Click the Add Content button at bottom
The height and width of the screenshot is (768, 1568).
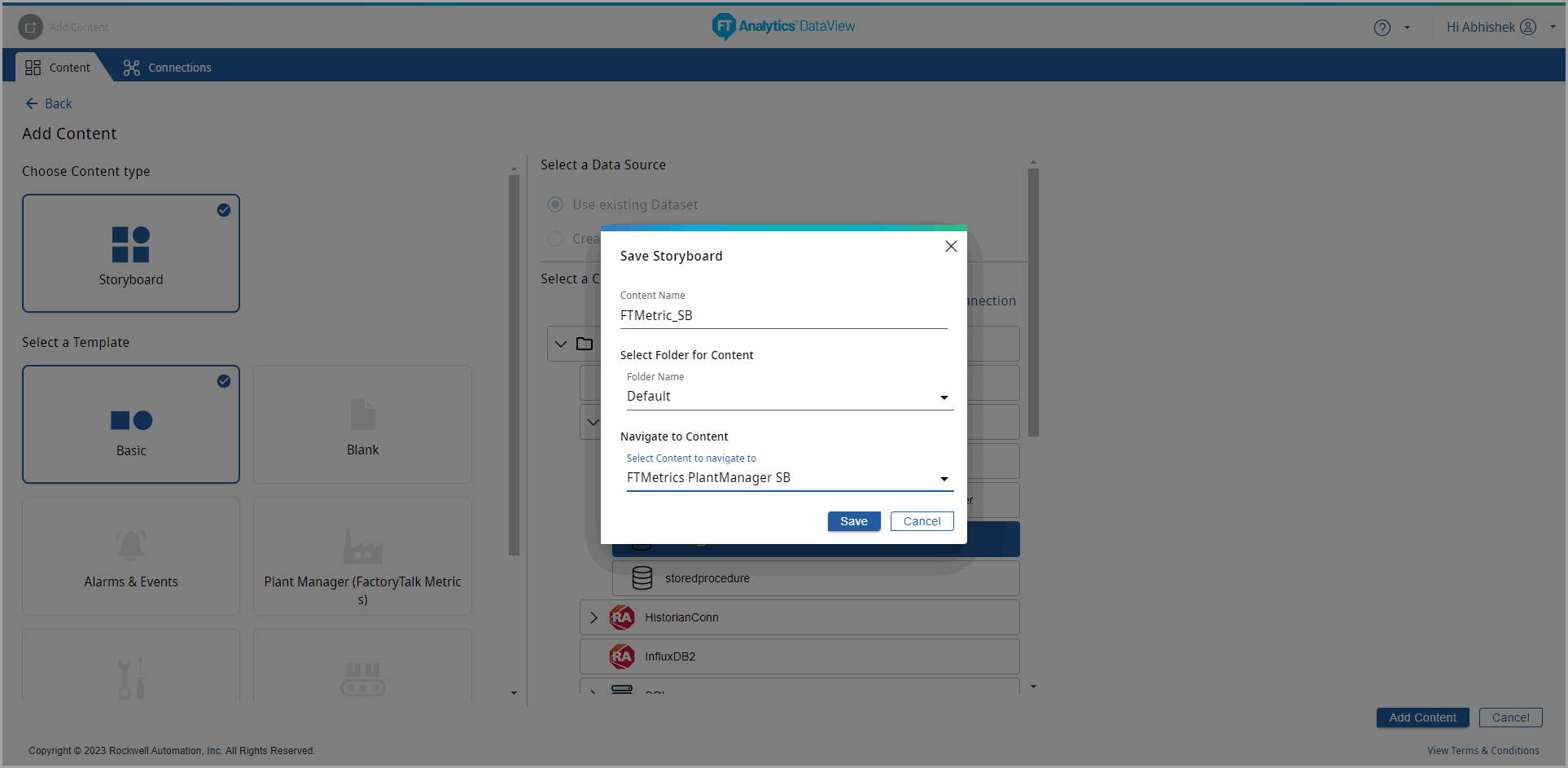1422,718
